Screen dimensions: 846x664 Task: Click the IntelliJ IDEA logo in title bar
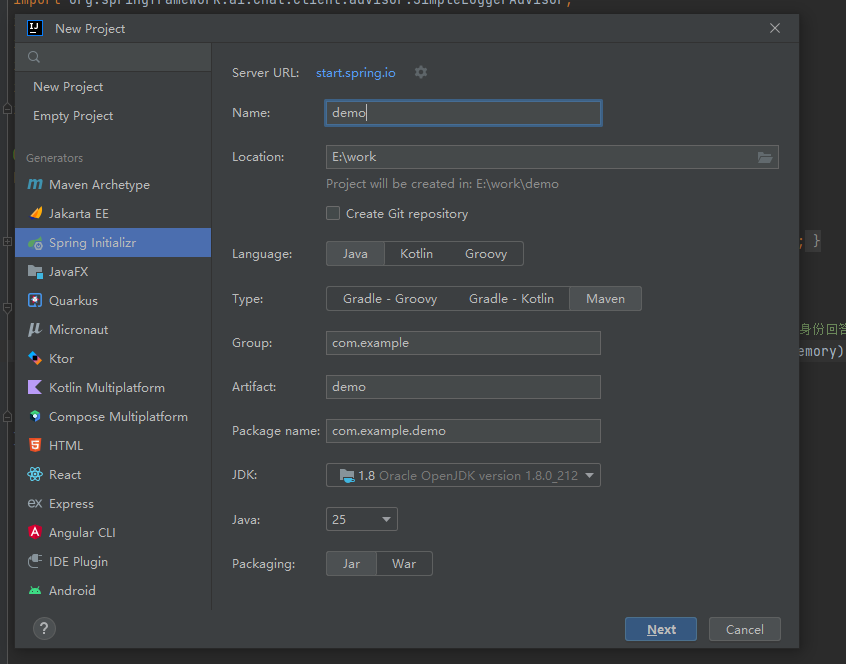coord(35,28)
